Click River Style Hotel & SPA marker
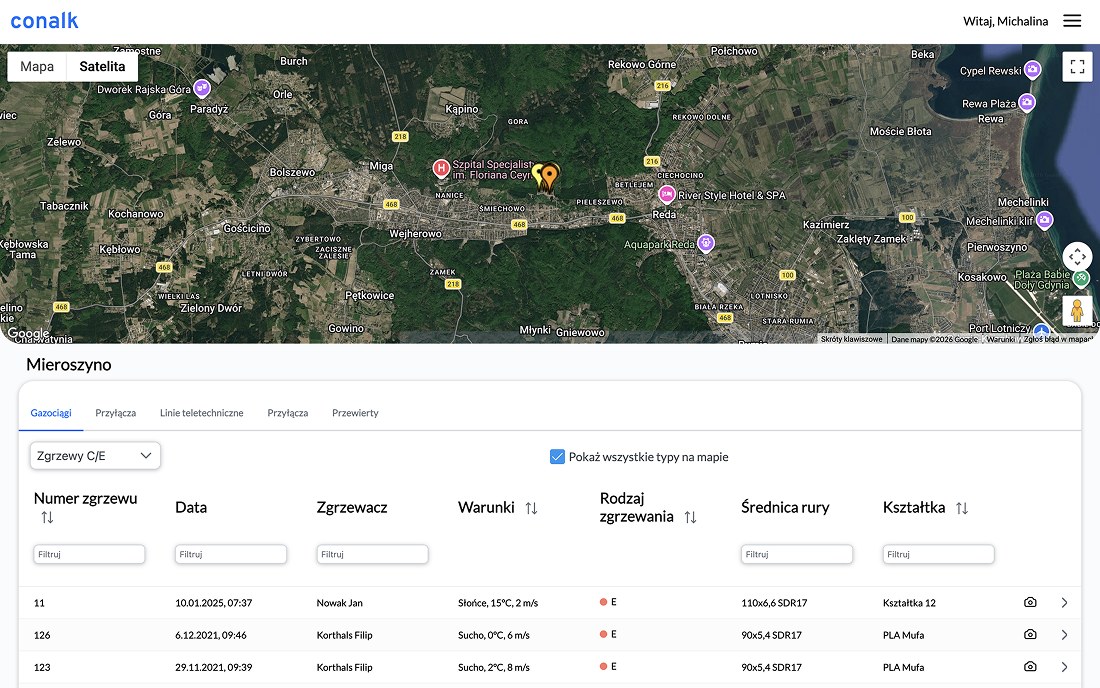The image size is (1100, 688). pyautogui.click(x=666, y=194)
